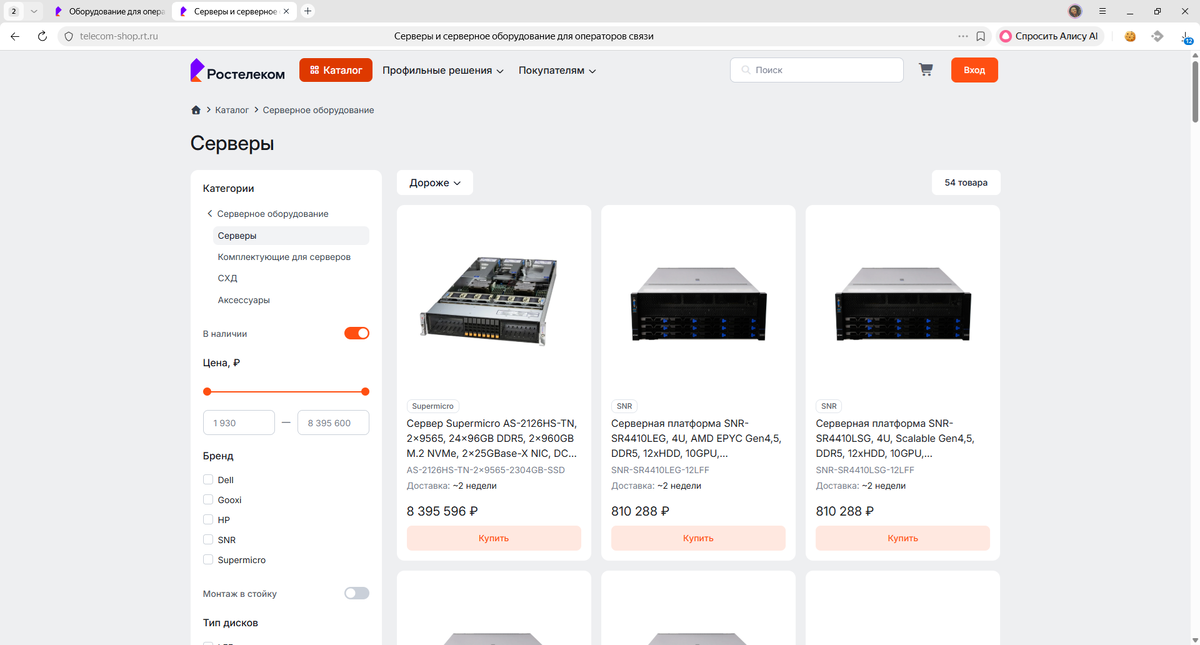
Task: Open the new tab plus button
Action: [x=308, y=11]
